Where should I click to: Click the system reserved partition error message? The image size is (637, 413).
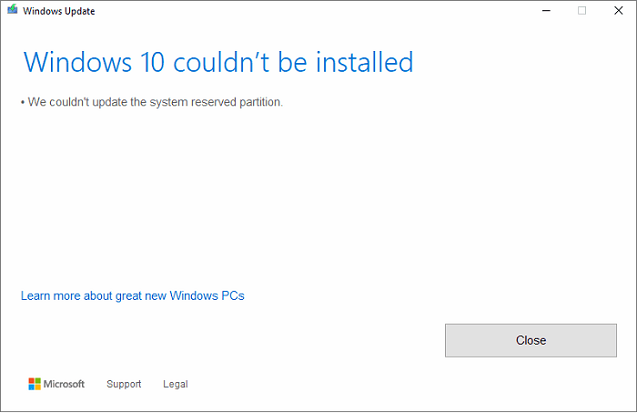[x=155, y=102]
